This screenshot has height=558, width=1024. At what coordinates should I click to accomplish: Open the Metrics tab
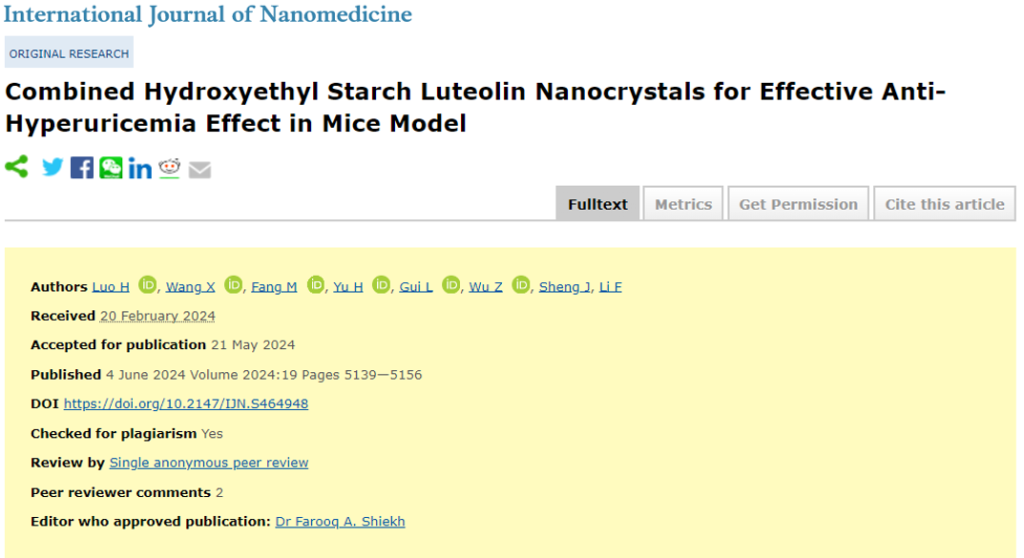[683, 204]
